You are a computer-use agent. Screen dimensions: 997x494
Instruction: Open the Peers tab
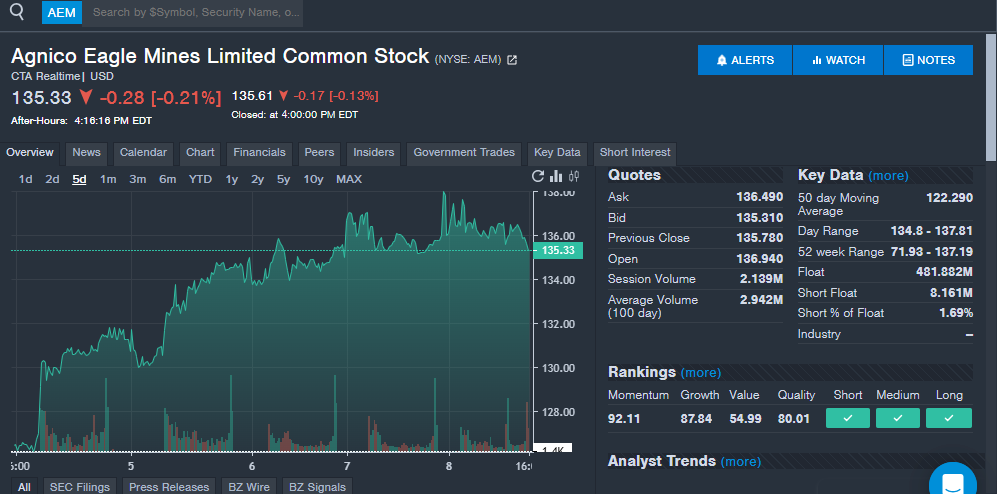319,153
